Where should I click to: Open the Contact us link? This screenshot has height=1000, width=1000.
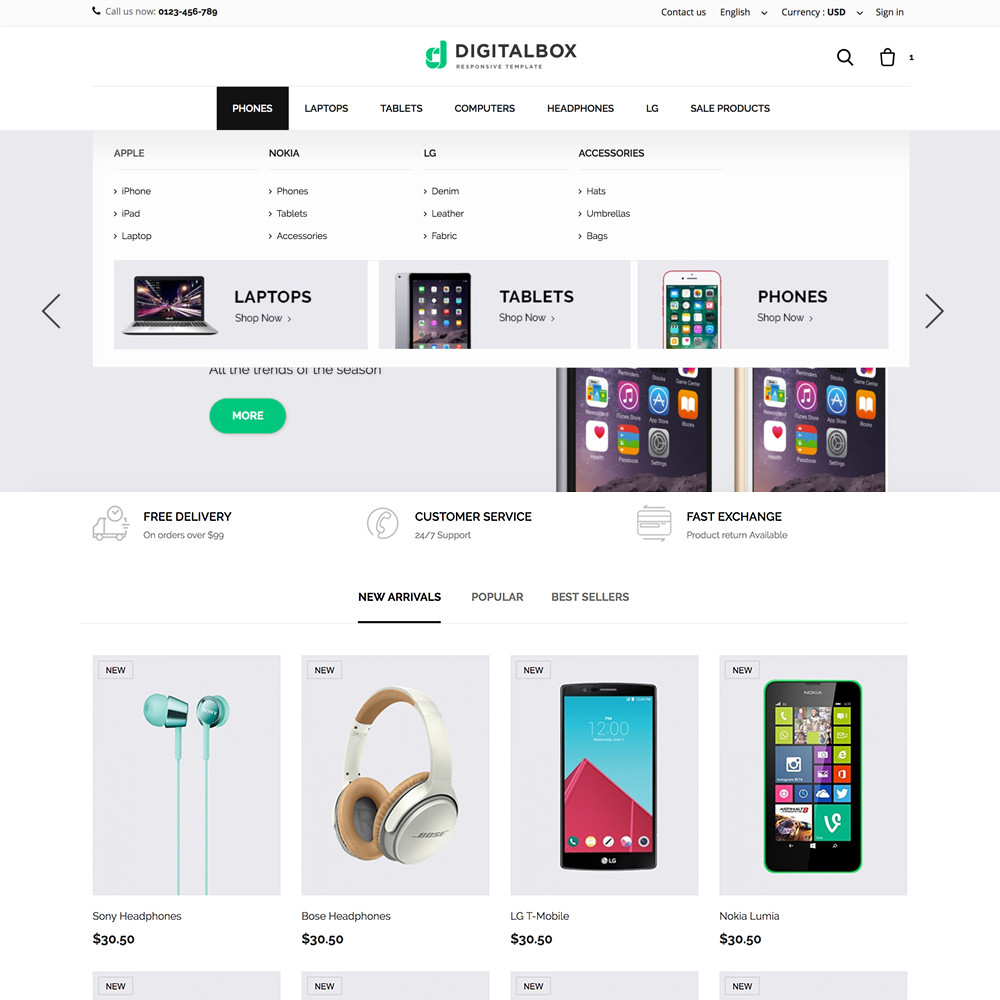[x=683, y=12]
